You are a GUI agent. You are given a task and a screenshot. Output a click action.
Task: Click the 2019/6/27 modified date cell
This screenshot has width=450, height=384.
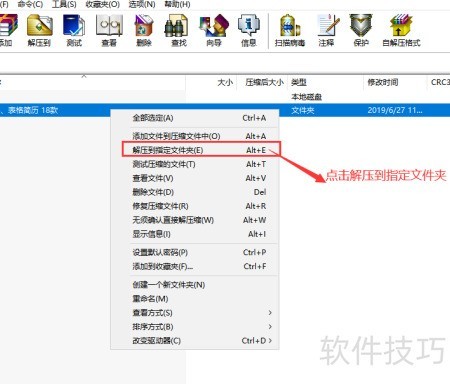395,110
